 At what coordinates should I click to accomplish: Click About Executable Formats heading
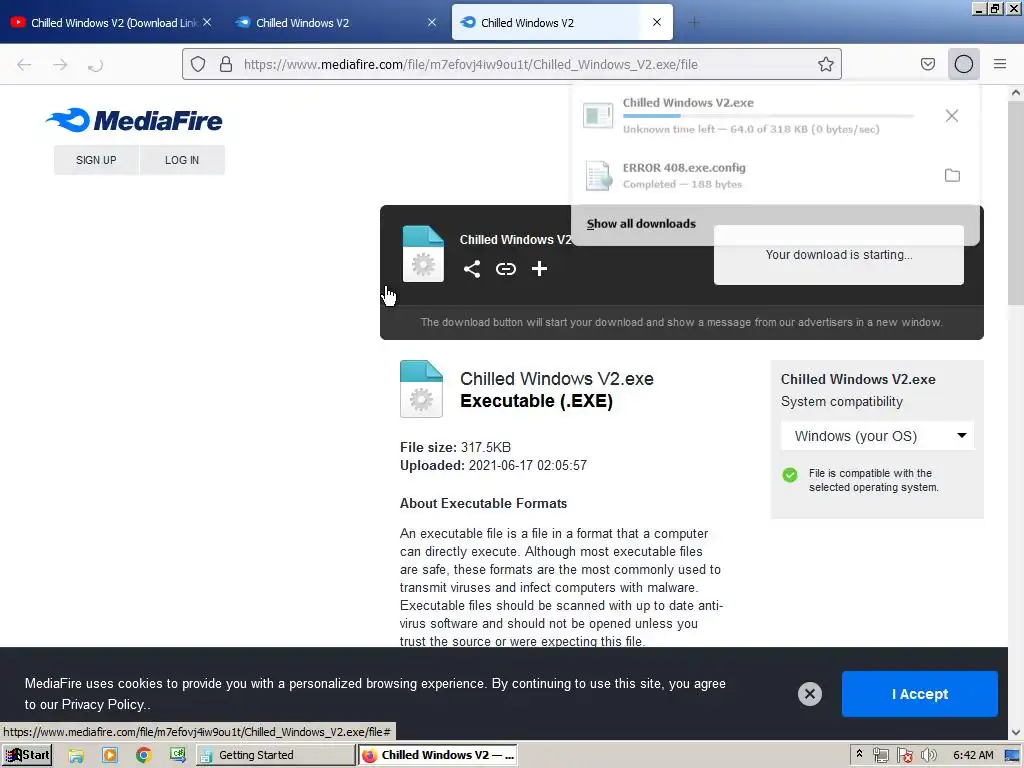483,504
